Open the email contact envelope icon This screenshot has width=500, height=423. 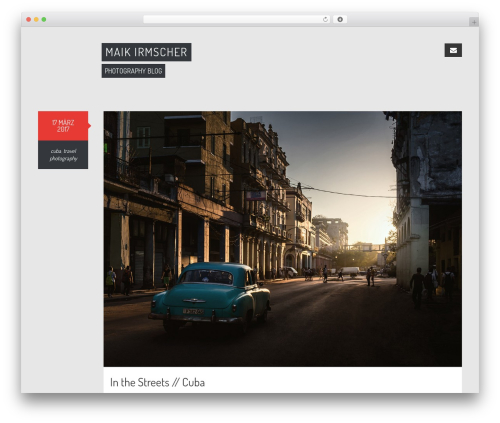click(453, 50)
